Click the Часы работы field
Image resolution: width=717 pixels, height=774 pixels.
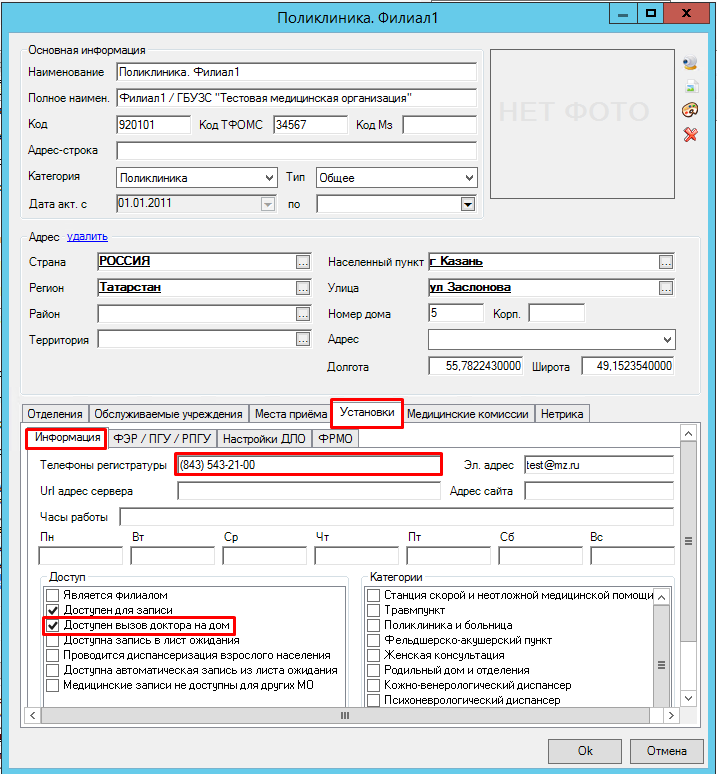coord(397,517)
